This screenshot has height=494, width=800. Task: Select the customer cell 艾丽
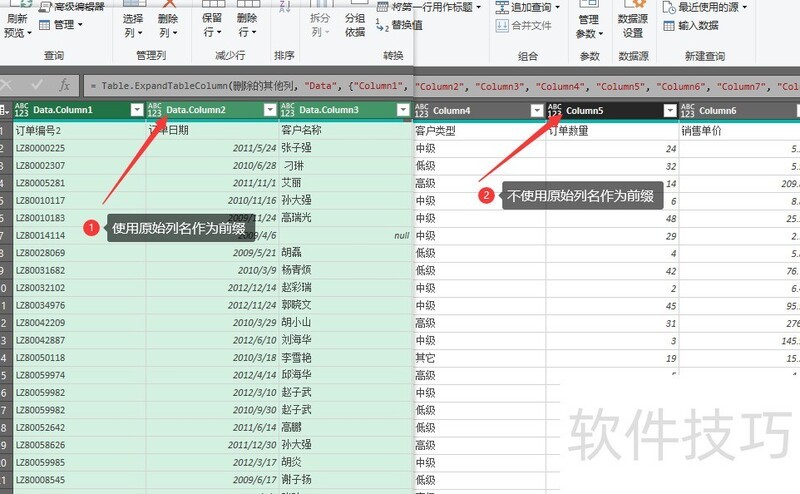[345, 183]
